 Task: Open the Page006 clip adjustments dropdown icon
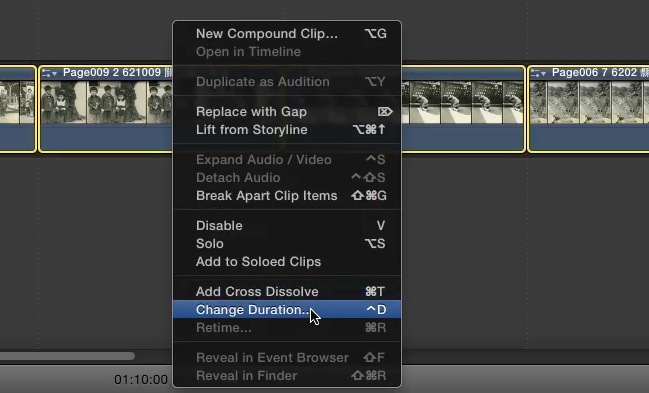pos(538,74)
